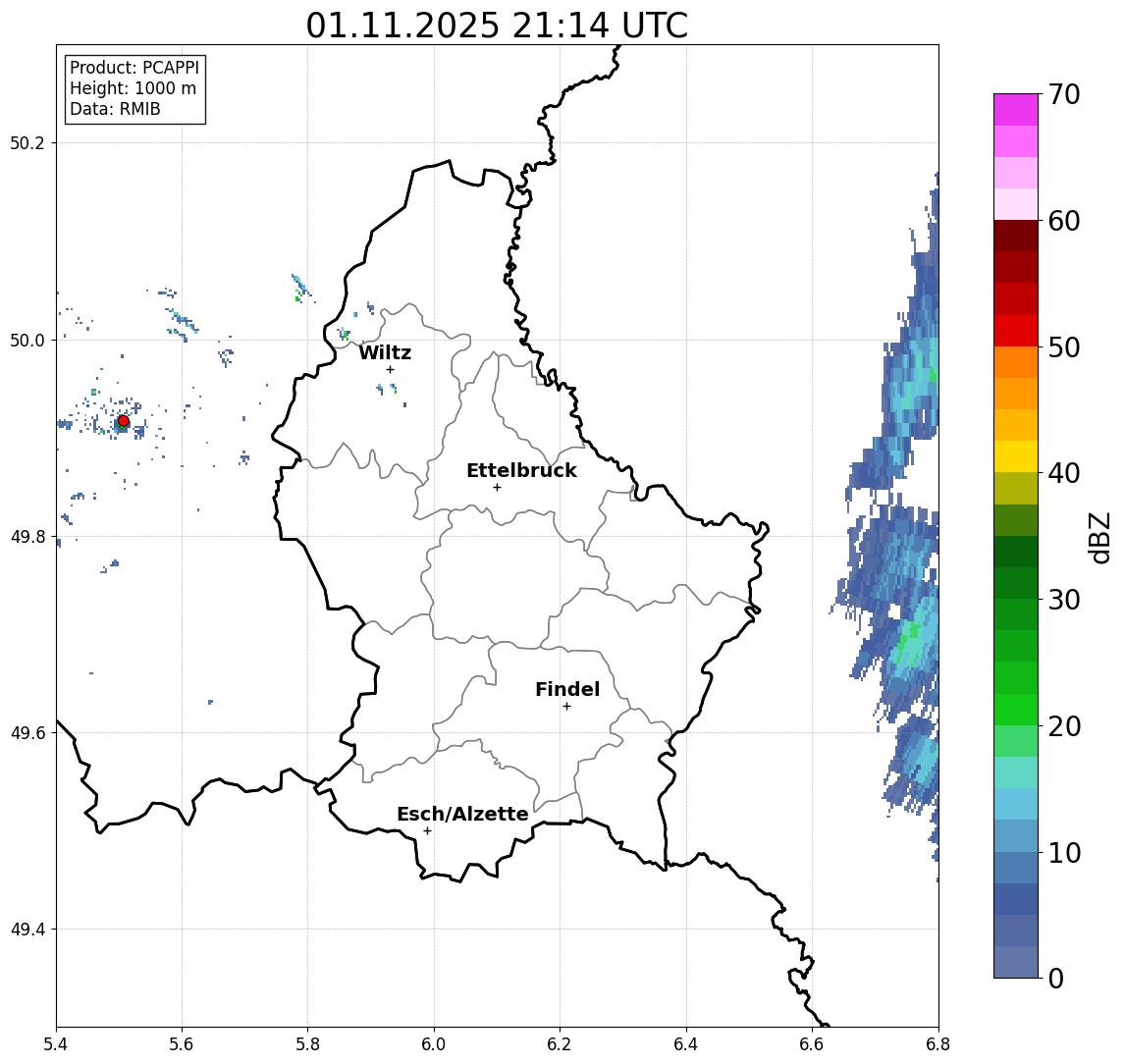Click the 70 value on the colorbar
Viewport: 1124px width, 1064px height.
pos(1064,94)
